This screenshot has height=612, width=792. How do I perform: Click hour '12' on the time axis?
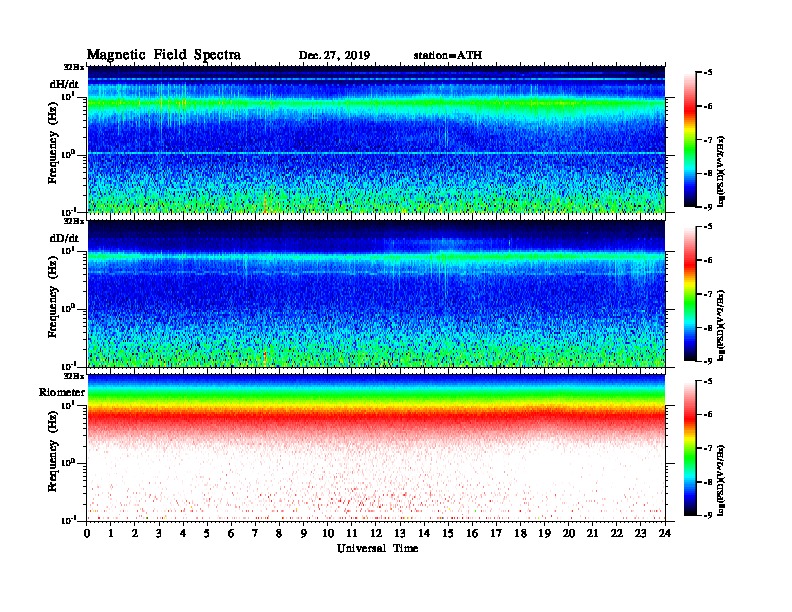coord(376,533)
